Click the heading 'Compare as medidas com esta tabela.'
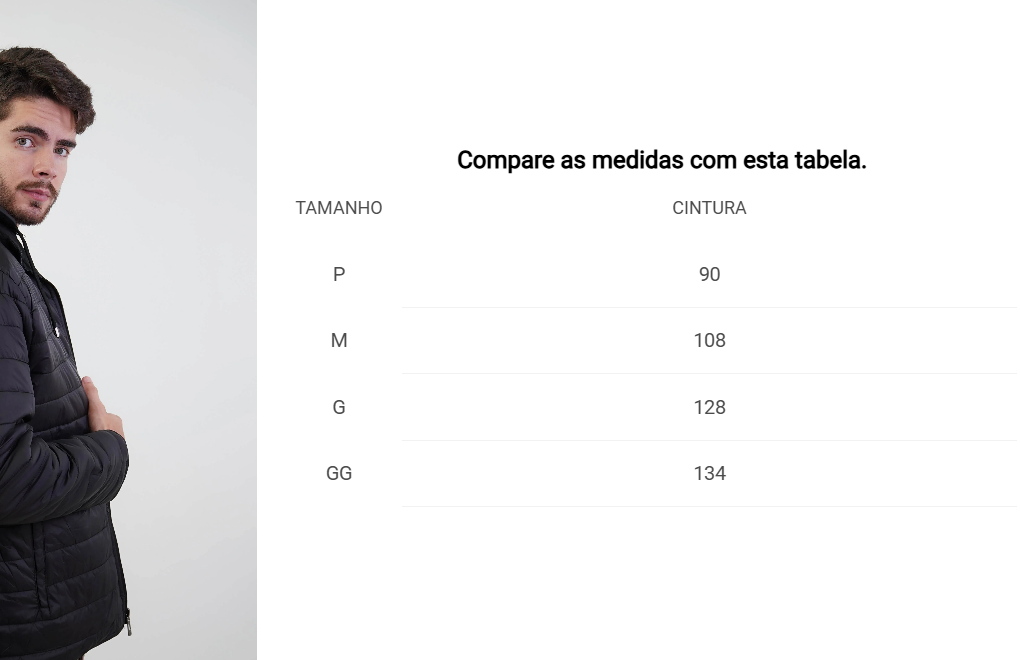This screenshot has height=660, width=1020. pyautogui.click(x=662, y=160)
